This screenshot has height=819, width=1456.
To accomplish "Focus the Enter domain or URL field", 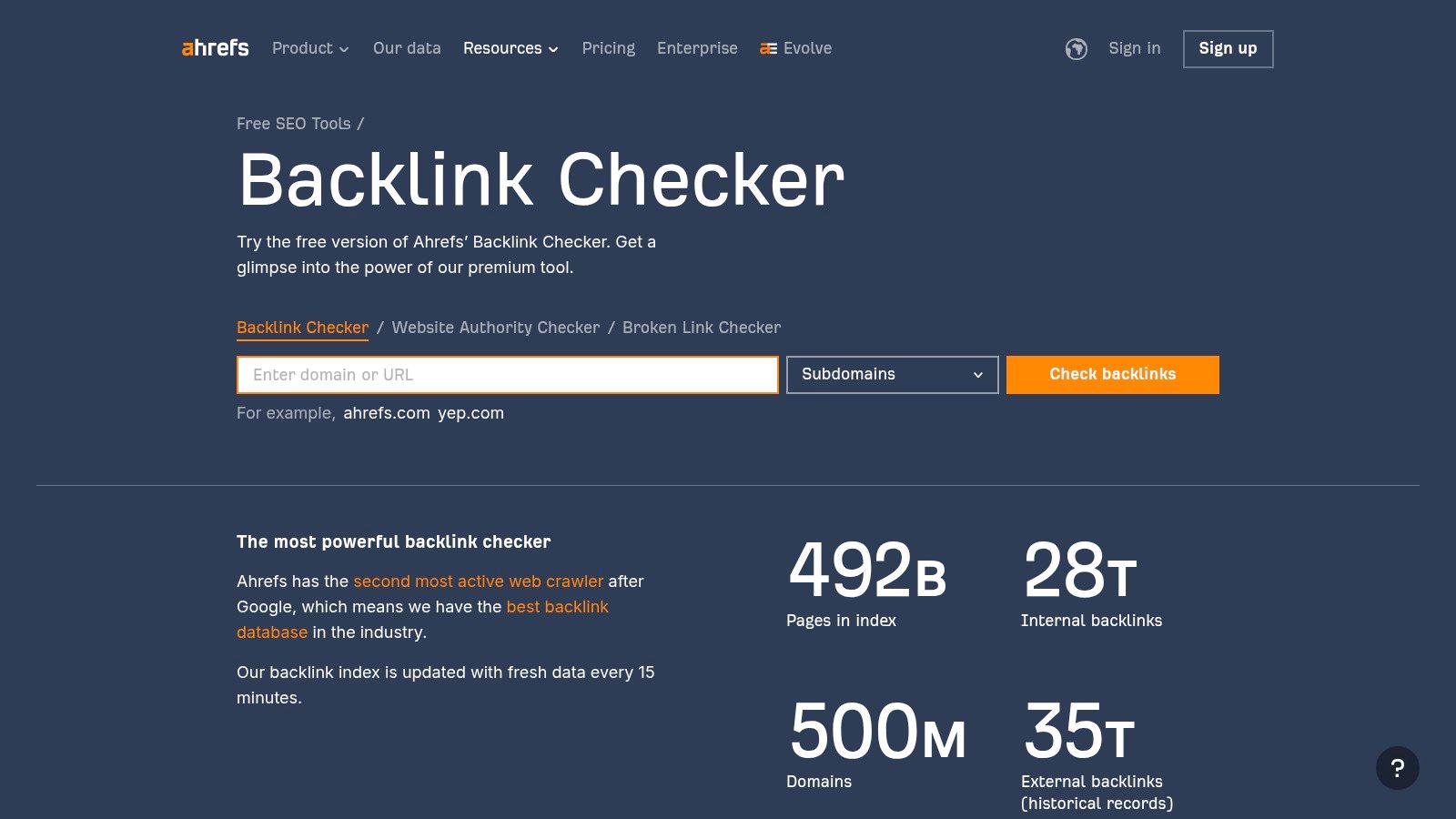I will point(508,375).
